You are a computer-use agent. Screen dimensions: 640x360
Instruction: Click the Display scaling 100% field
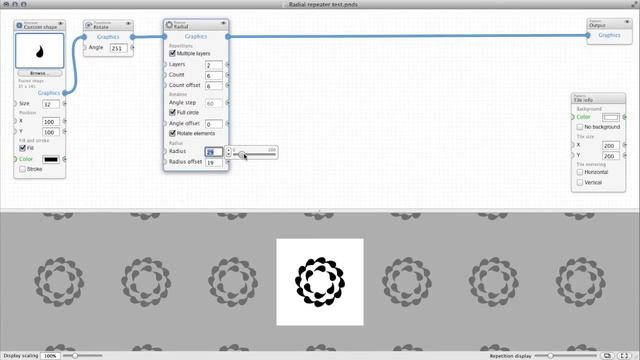click(x=51, y=356)
